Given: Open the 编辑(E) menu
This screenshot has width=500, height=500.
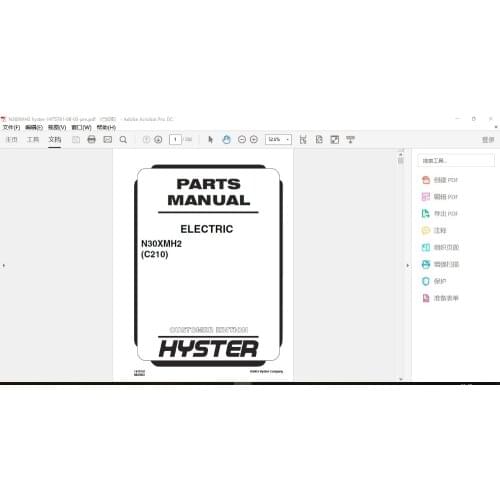Looking at the screenshot, I should (34, 127).
